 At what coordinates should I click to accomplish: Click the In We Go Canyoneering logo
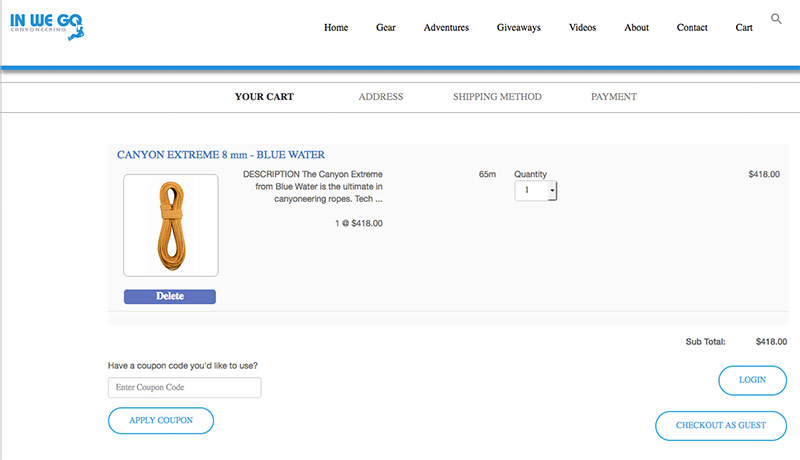[x=47, y=27]
